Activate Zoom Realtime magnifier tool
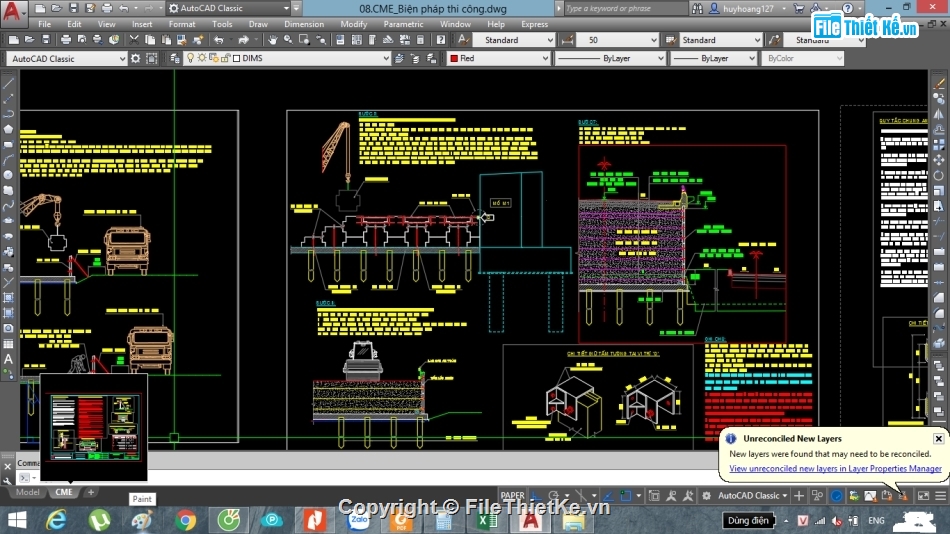Screen dimensions: 950x534 pos(288,40)
